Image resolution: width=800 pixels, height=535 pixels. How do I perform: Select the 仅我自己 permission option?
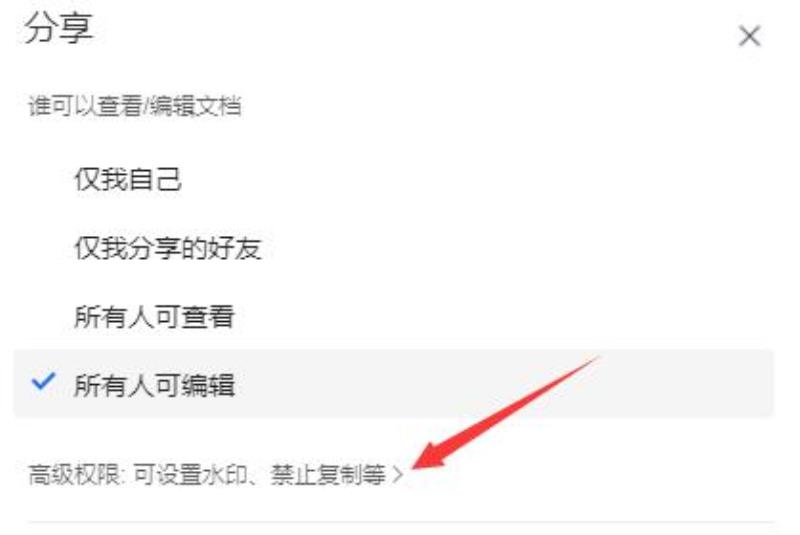(x=393, y=180)
